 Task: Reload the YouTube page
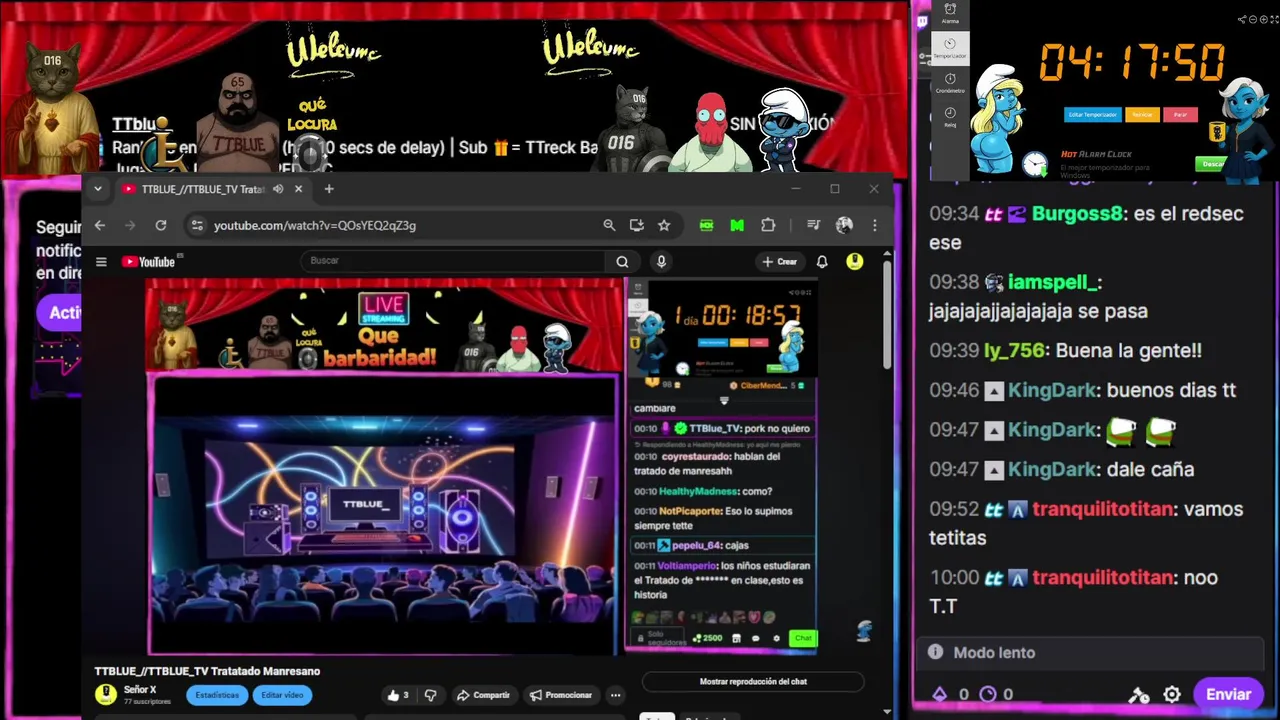[160, 225]
